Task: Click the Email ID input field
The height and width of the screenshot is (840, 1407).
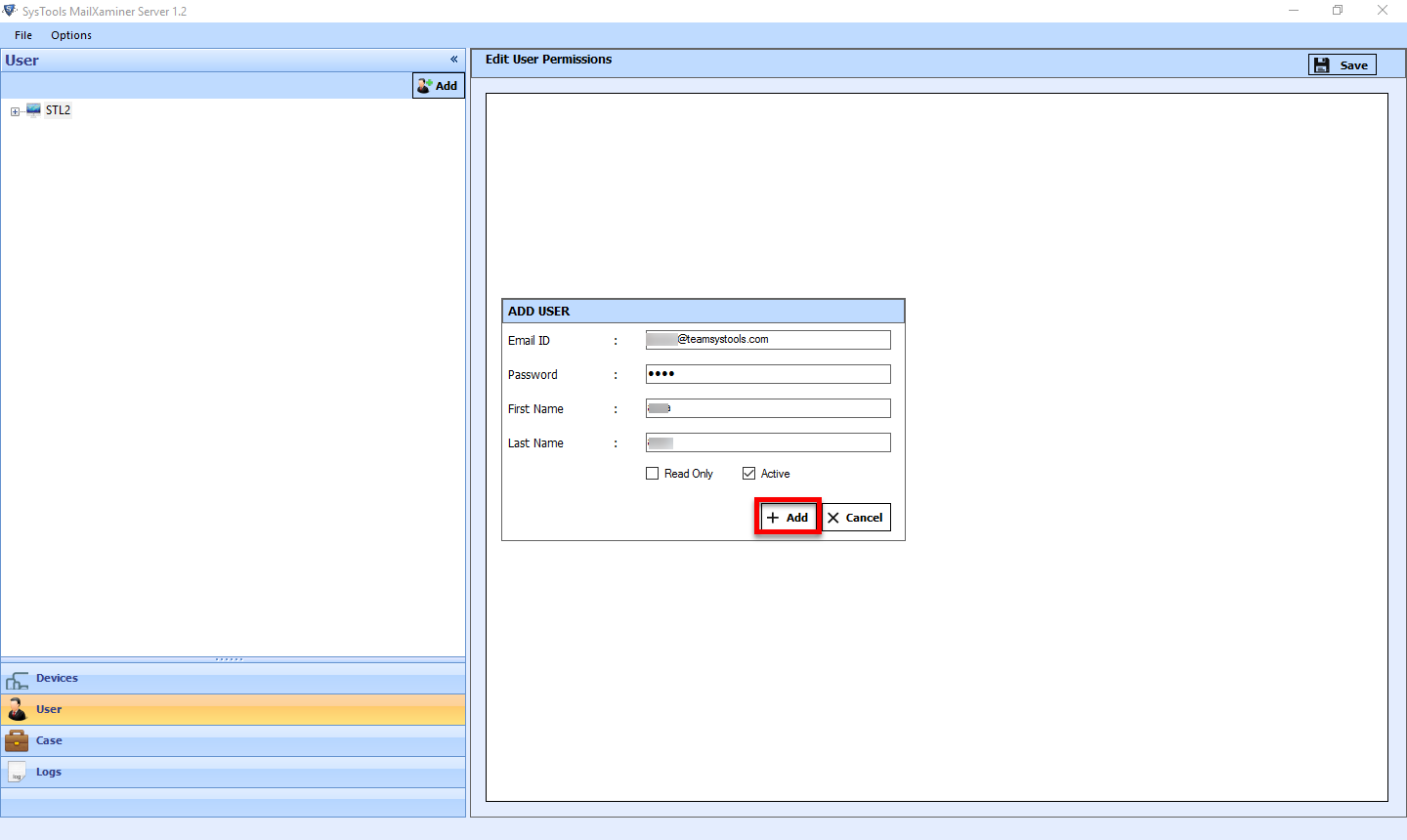Action: (x=768, y=340)
